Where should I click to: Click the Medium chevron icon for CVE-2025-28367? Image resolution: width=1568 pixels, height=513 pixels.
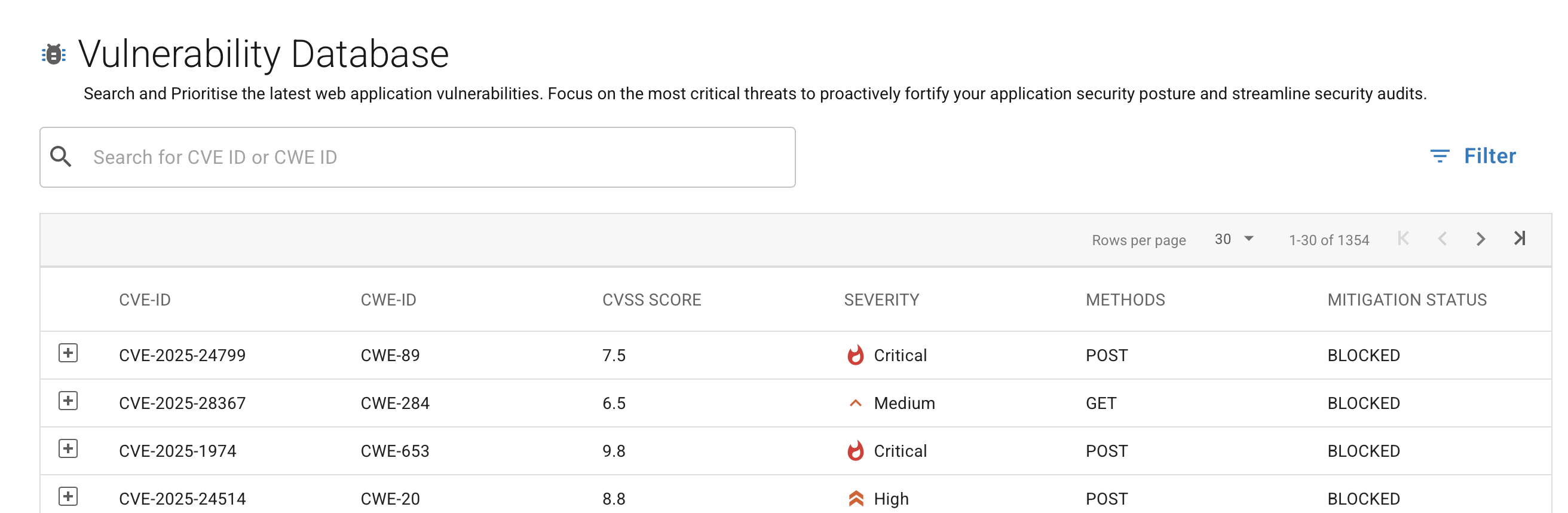click(855, 404)
